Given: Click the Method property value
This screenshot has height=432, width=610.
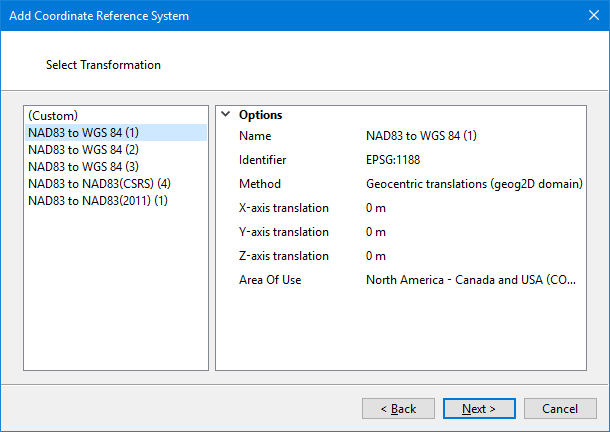Looking at the screenshot, I should point(473,184).
